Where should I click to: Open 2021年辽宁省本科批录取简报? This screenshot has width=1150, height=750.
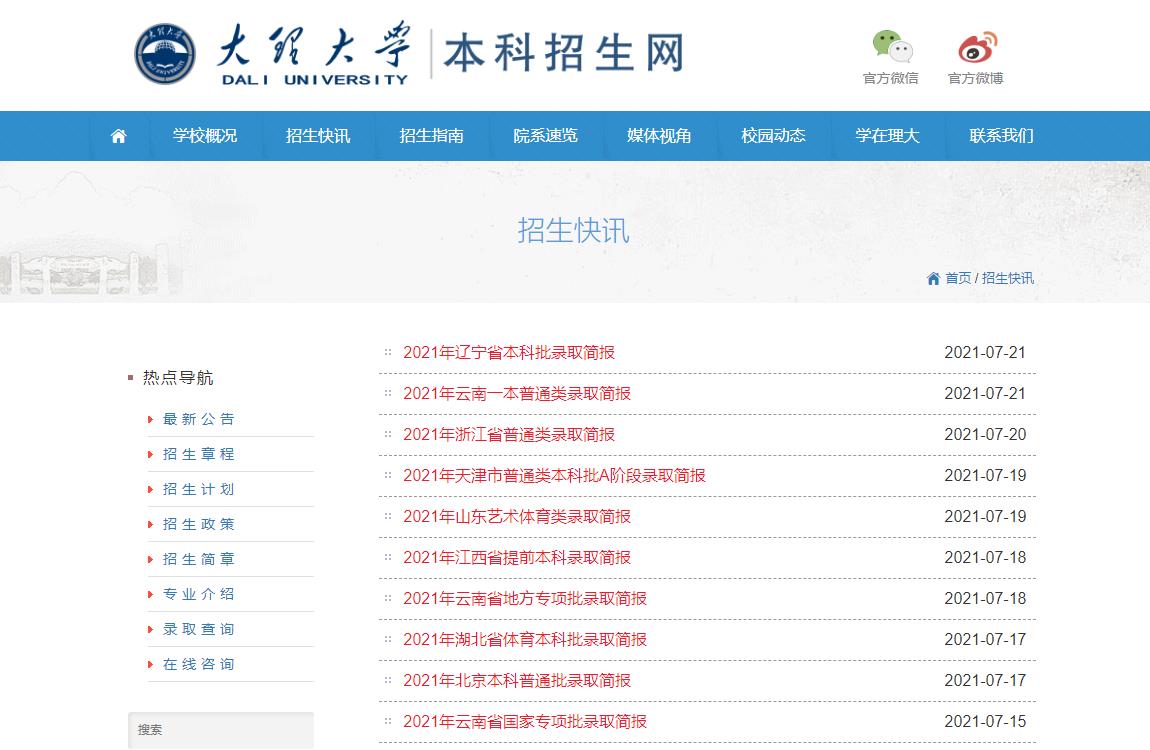[x=509, y=353]
